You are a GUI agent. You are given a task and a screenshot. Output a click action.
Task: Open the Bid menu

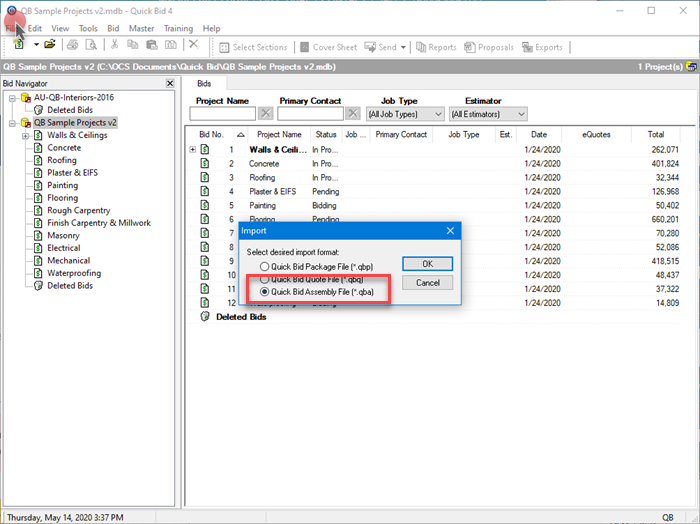tap(113, 29)
